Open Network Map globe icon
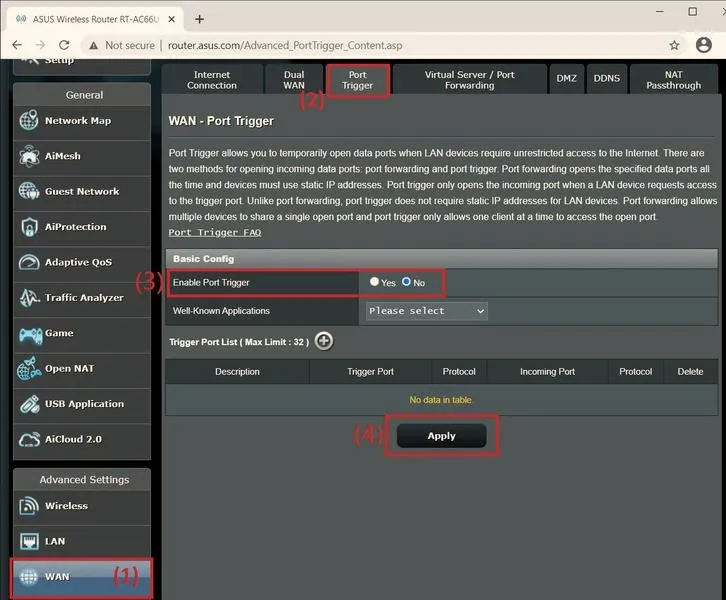The image size is (726, 600). [29, 120]
